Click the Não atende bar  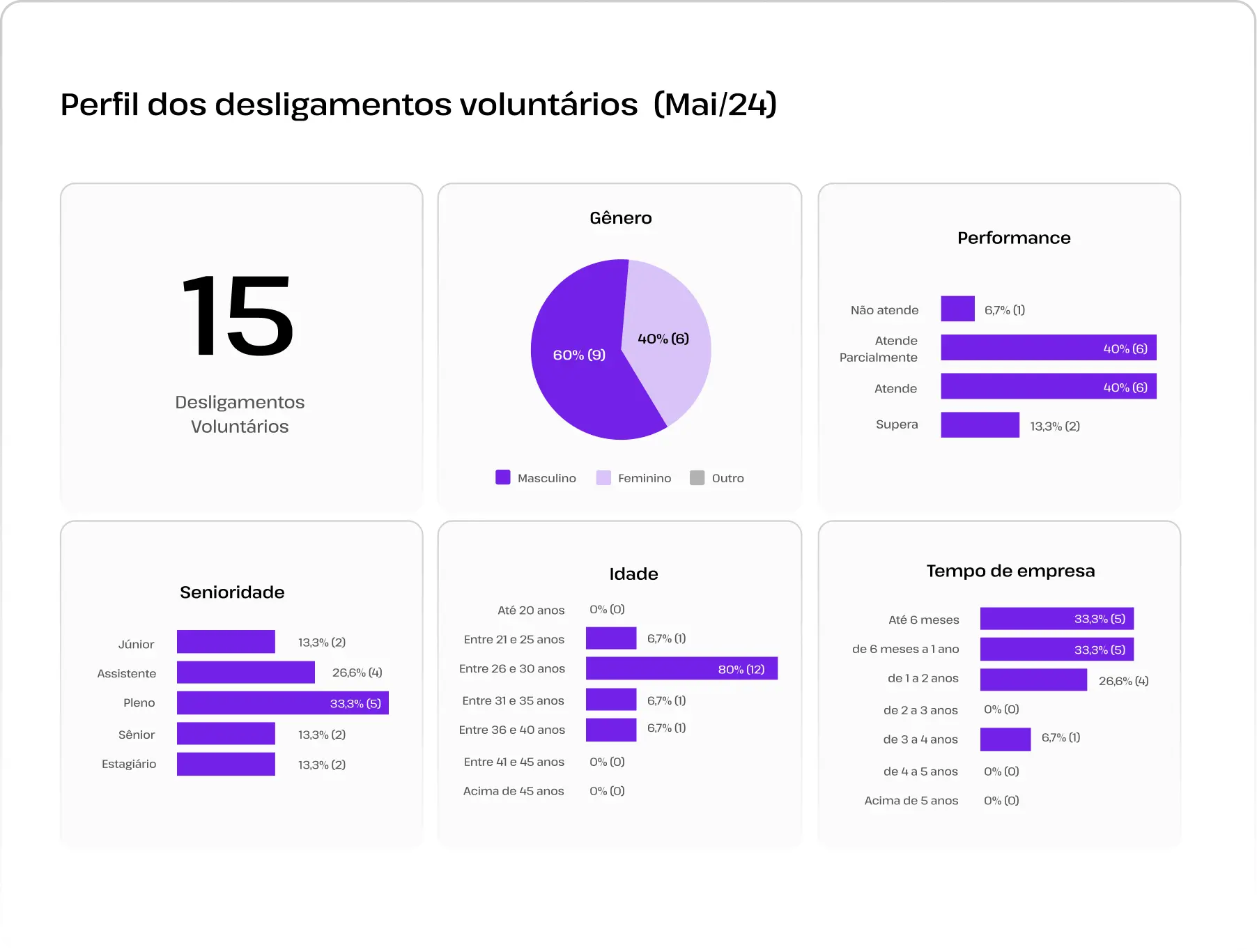[x=957, y=309]
